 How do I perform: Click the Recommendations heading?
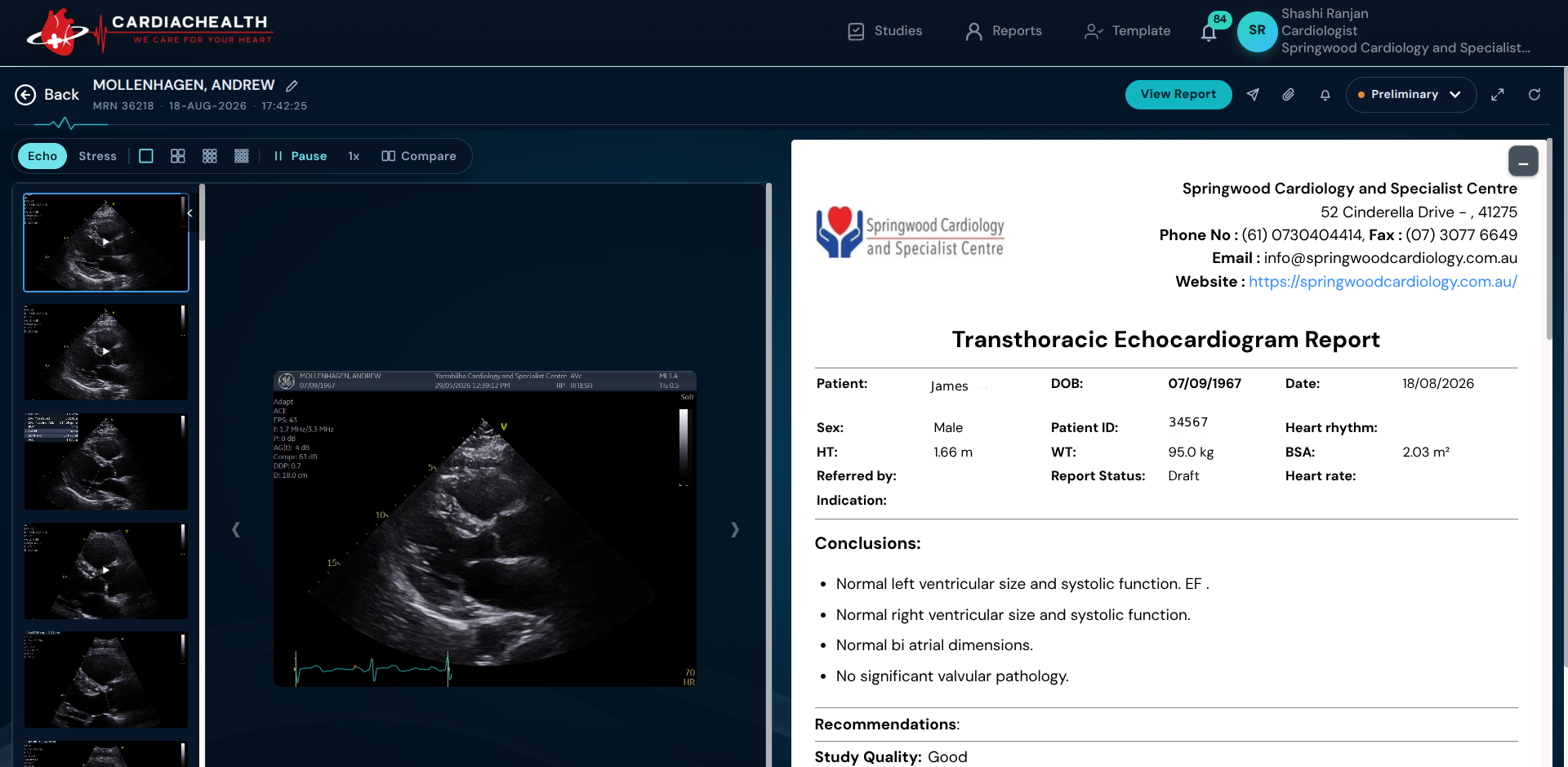click(887, 725)
